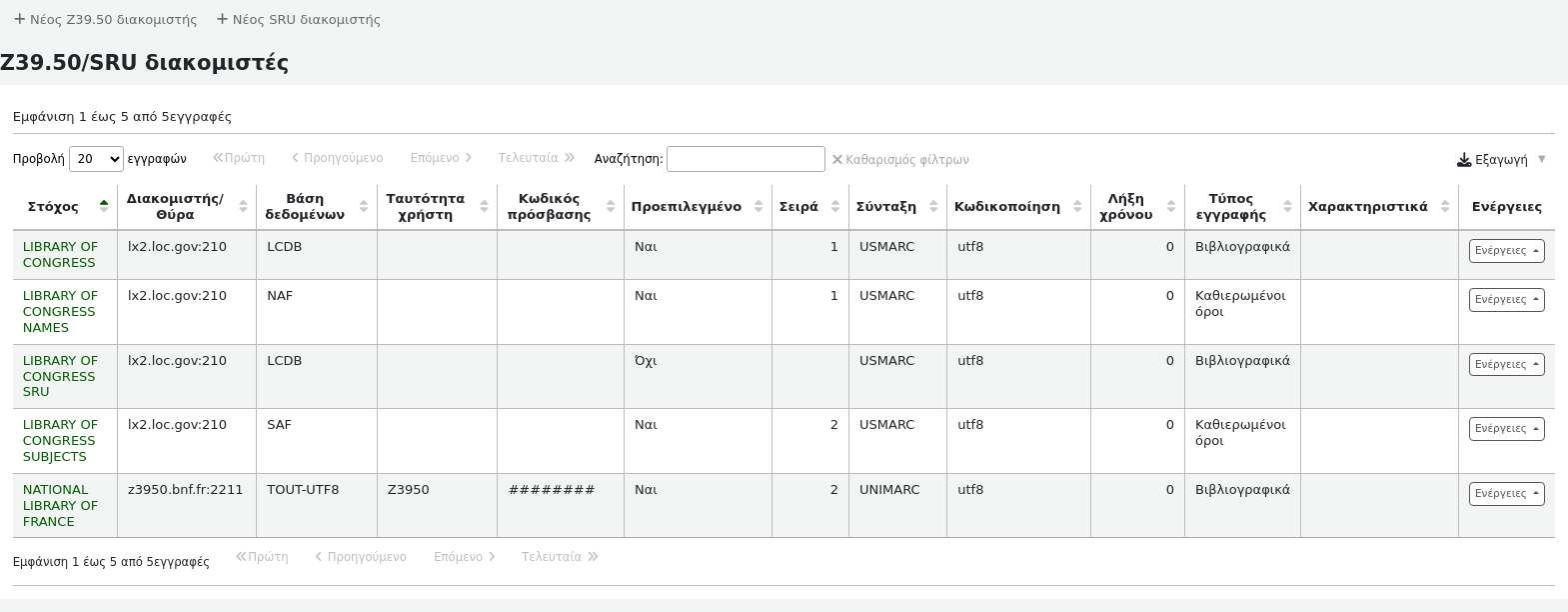This screenshot has width=1568, height=612.
Task: Click the plus icon for new SRU server
Action: tap(222, 19)
